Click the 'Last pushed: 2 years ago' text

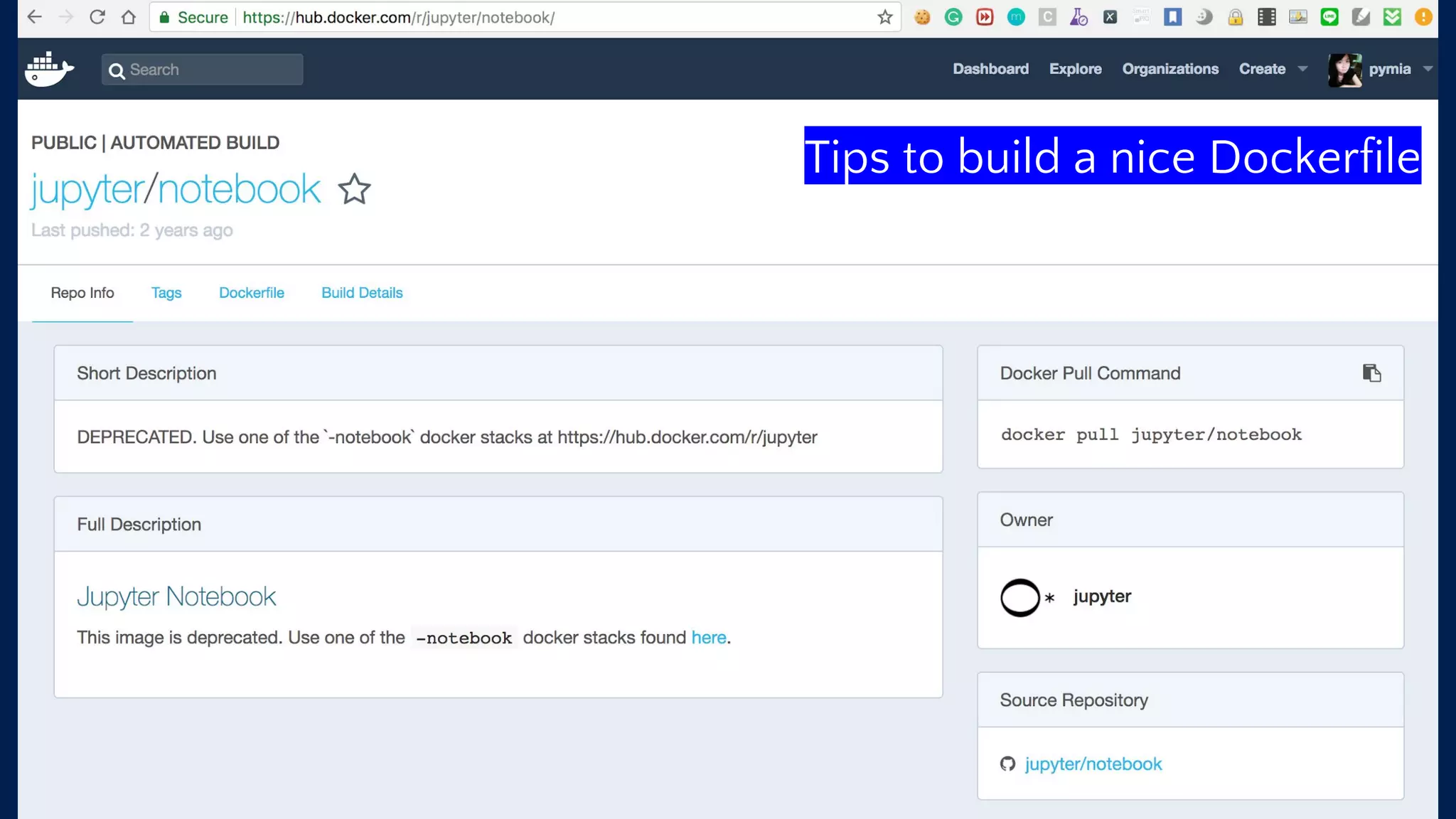pos(132,230)
